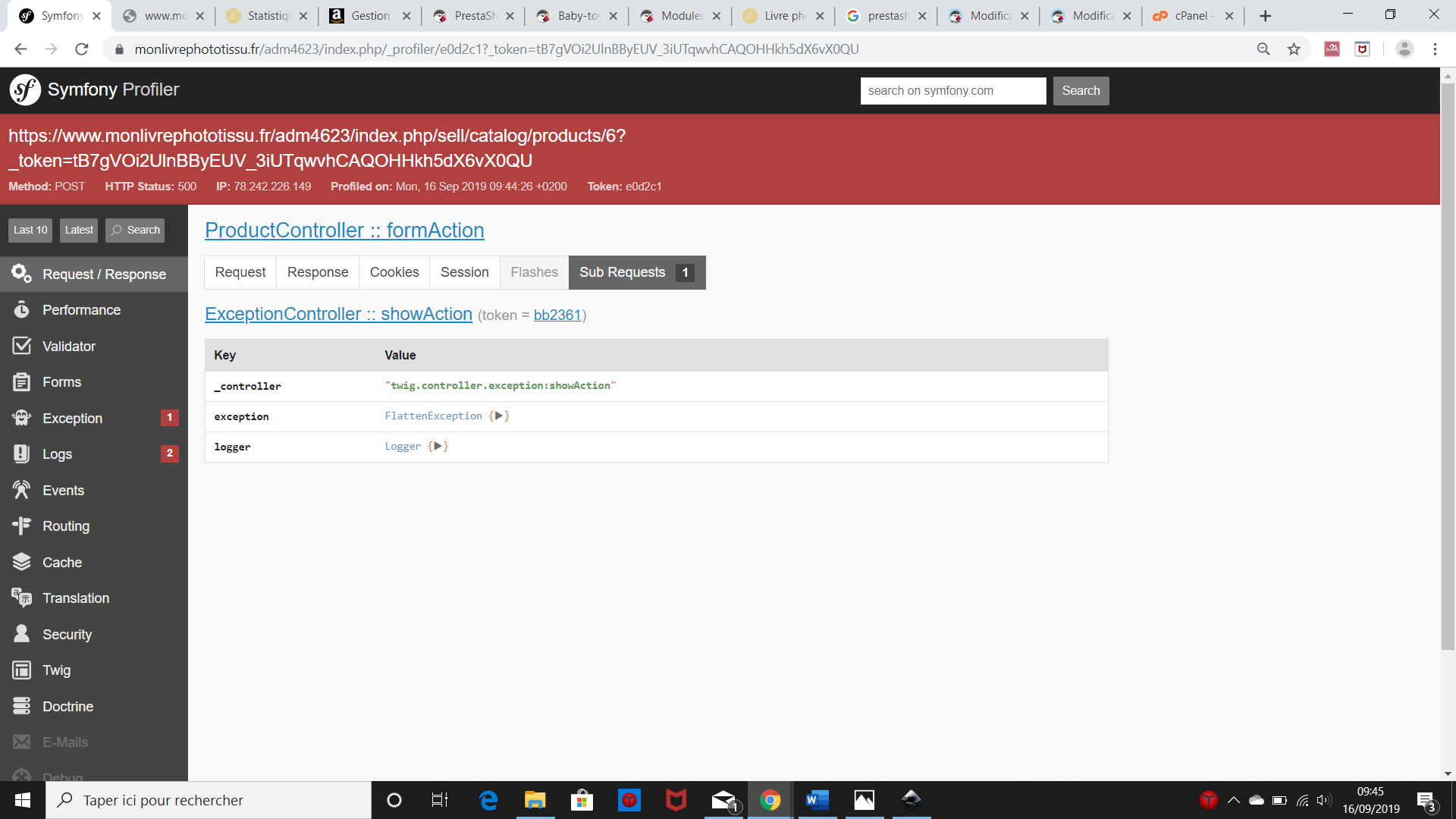Image resolution: width=1456 pixels, height=819 pixels.
Task: Open the Session tab
Action: coord(465,272)
